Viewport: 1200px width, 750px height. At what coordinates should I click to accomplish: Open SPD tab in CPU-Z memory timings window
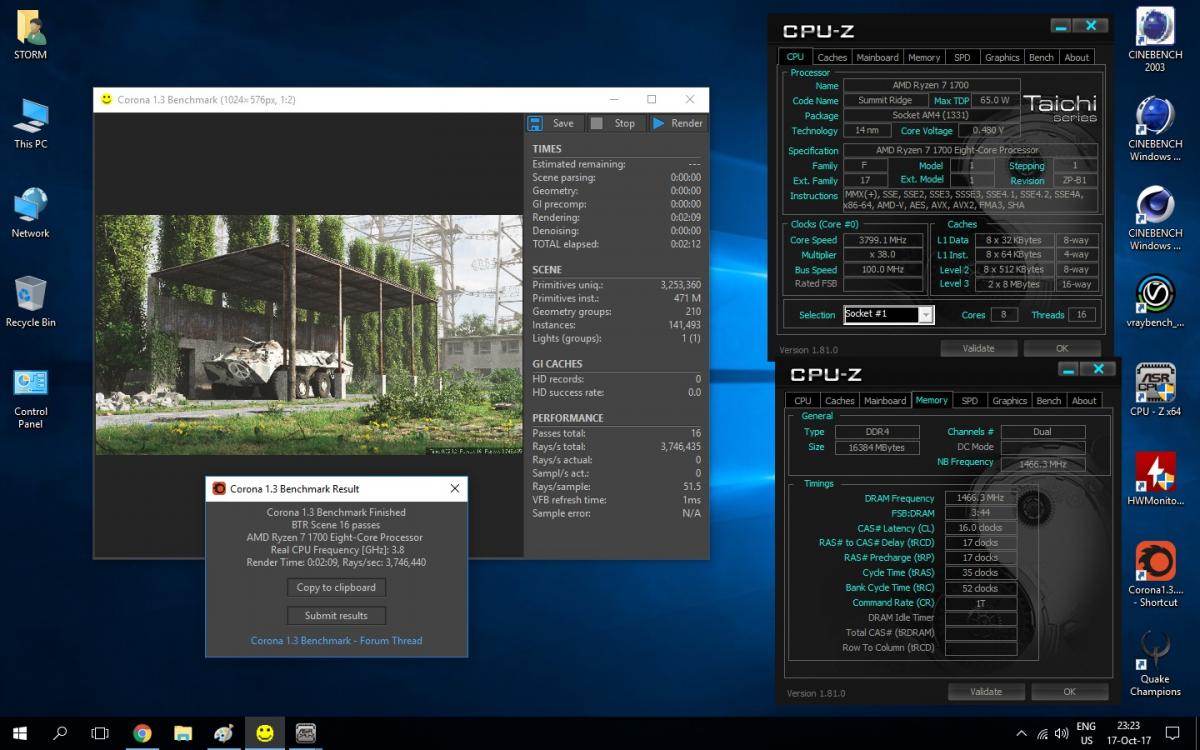pos(969,400)
